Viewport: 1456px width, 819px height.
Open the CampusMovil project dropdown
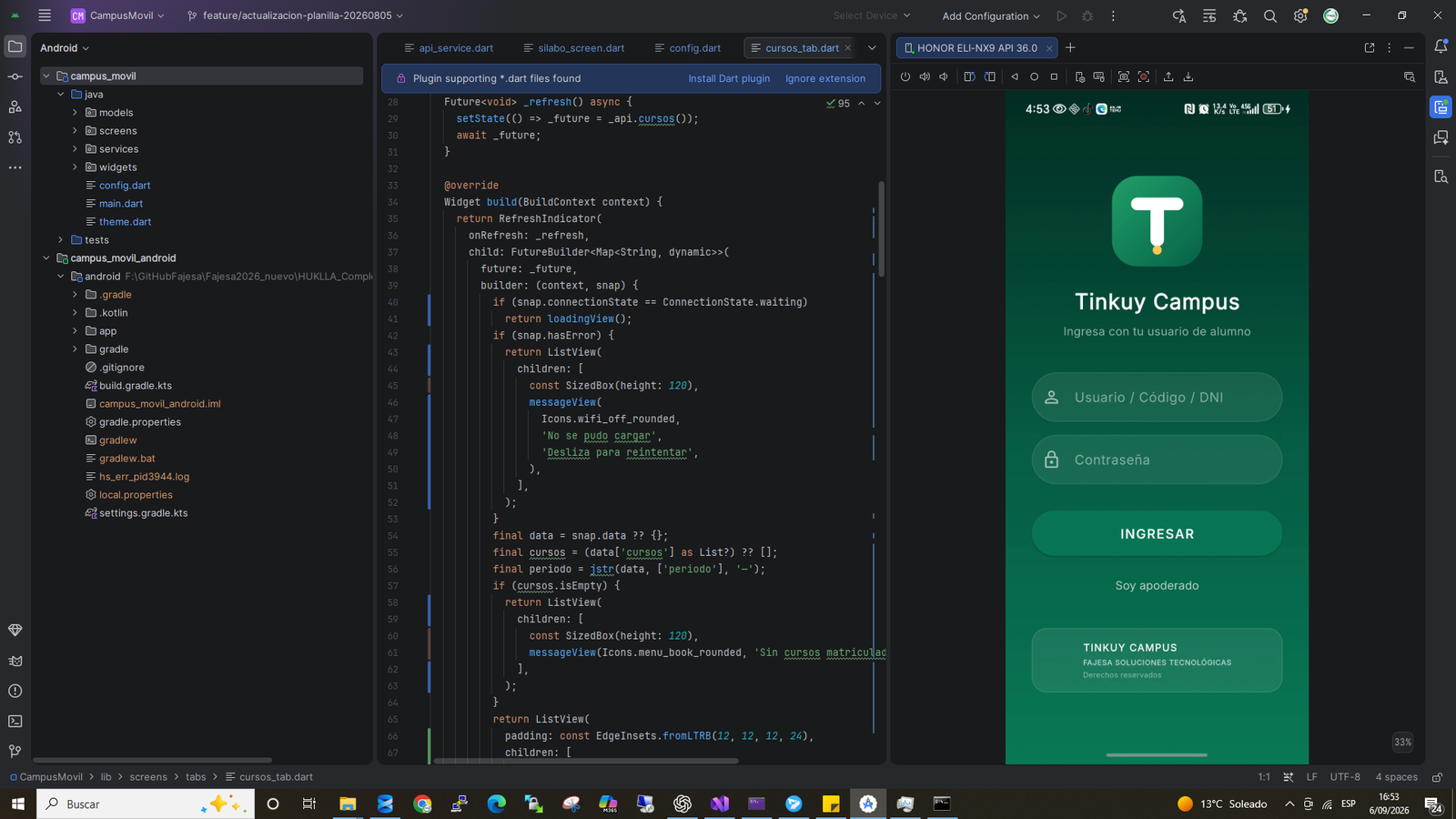[x=117, y=15]
